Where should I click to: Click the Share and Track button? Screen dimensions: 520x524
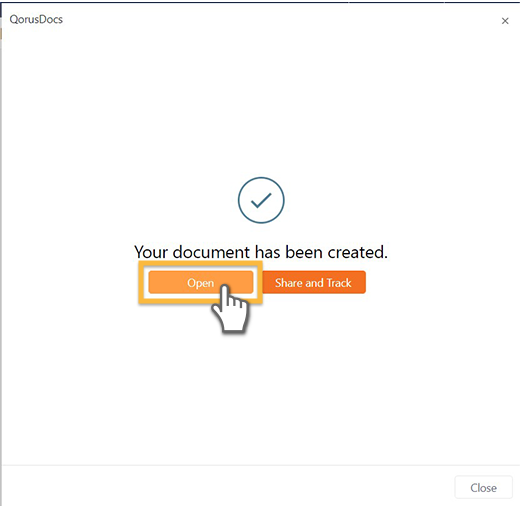point(314,282)
